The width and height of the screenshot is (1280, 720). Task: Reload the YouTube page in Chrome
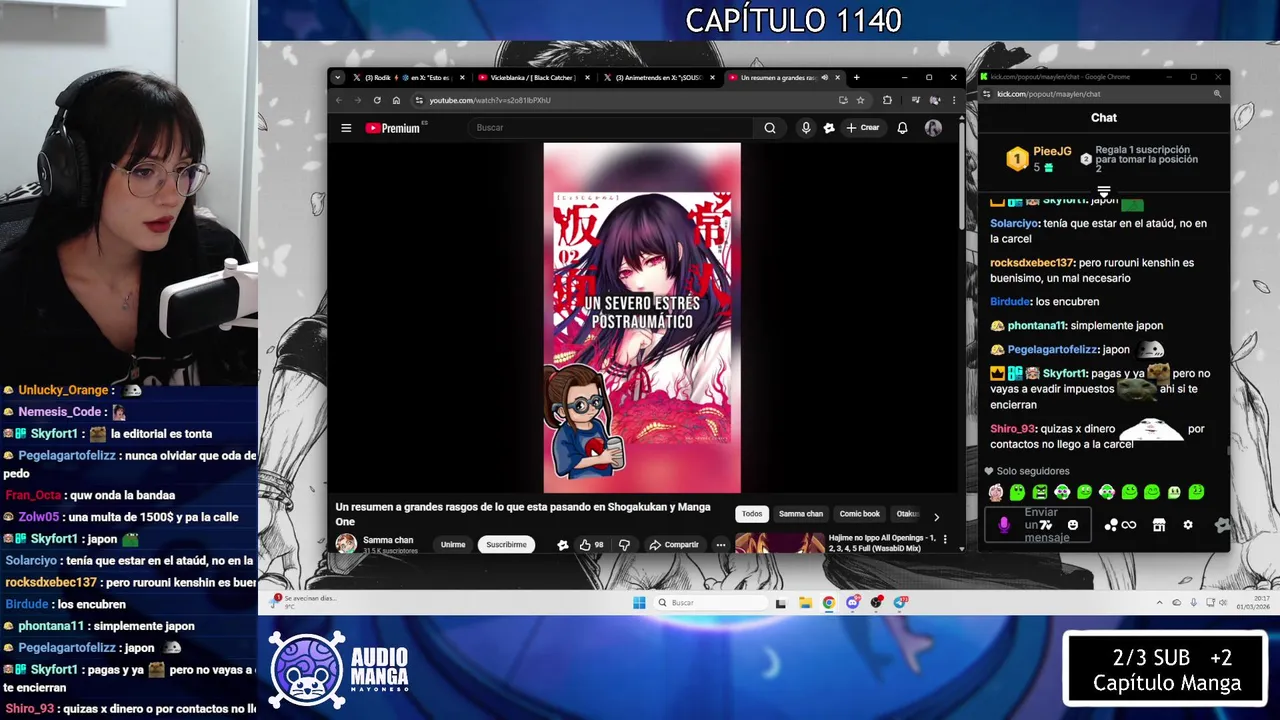377,100
